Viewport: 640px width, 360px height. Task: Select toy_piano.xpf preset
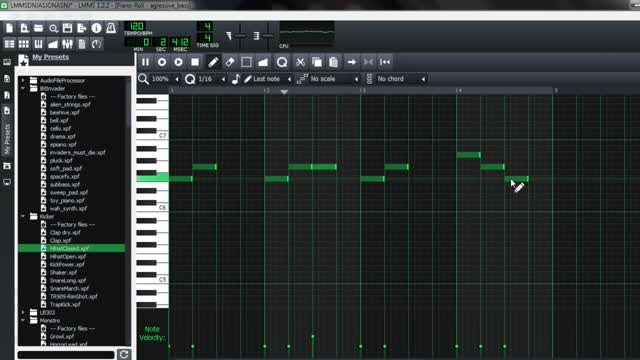[x=67, y=200]
